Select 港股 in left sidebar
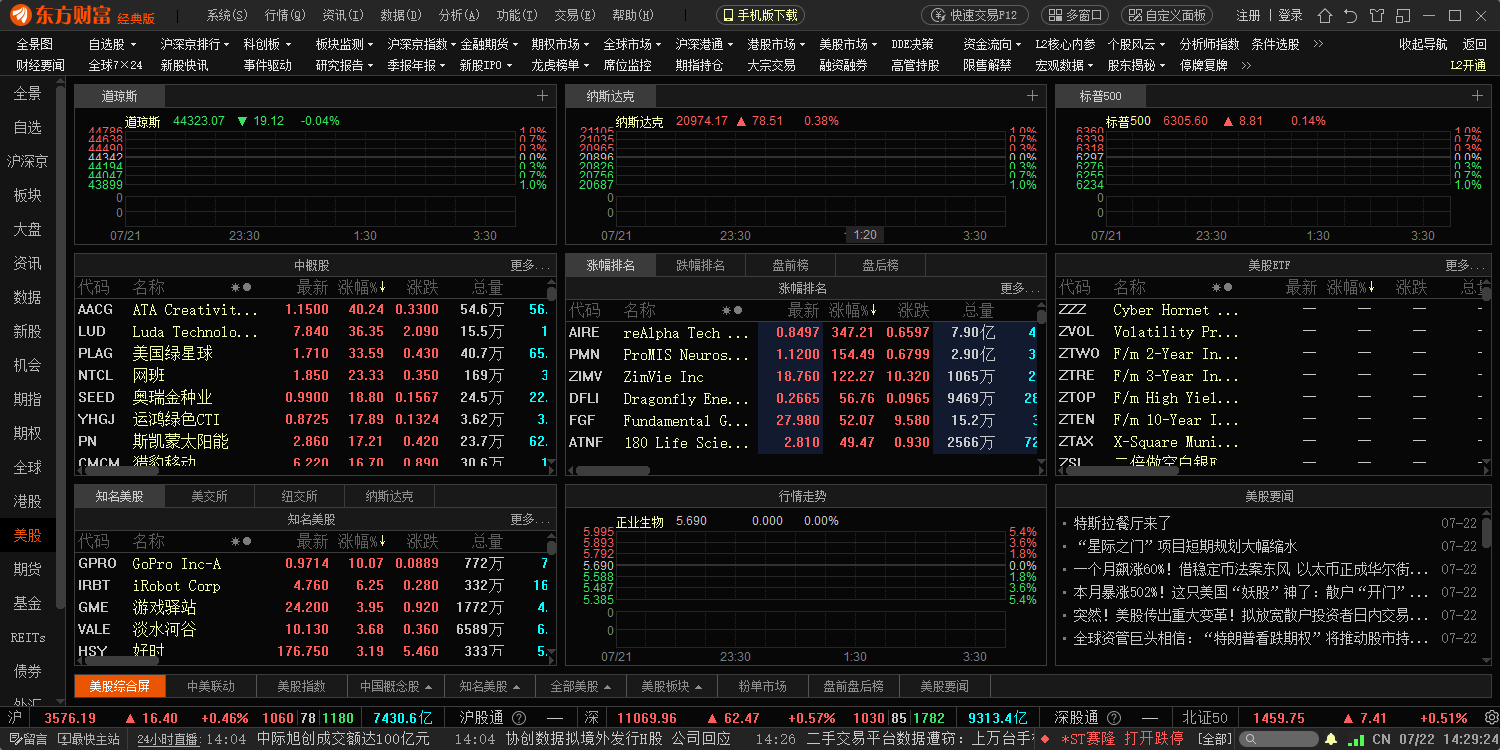 click(x=27, y=501)
